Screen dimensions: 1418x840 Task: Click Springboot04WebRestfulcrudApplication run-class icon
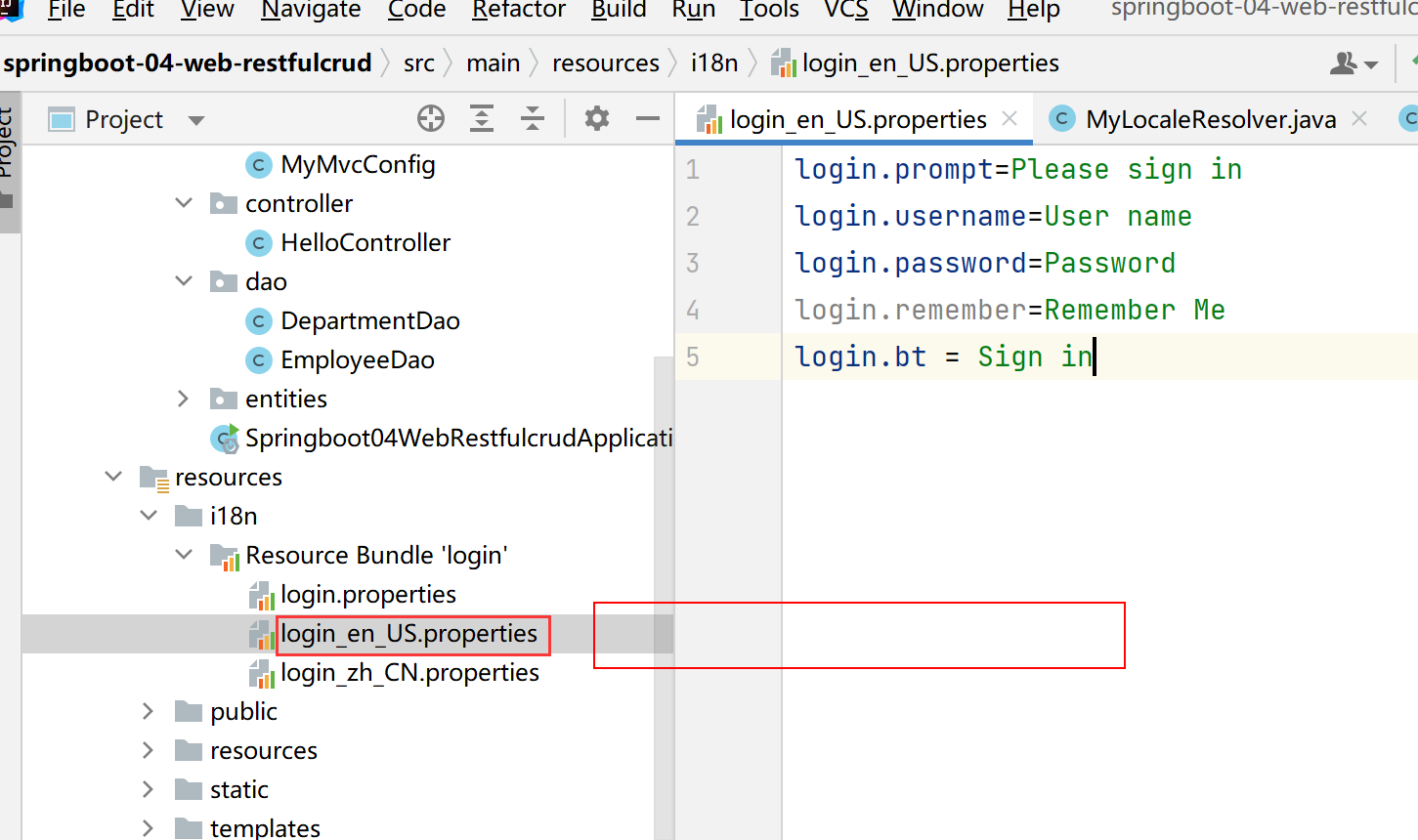coord(226,439)
